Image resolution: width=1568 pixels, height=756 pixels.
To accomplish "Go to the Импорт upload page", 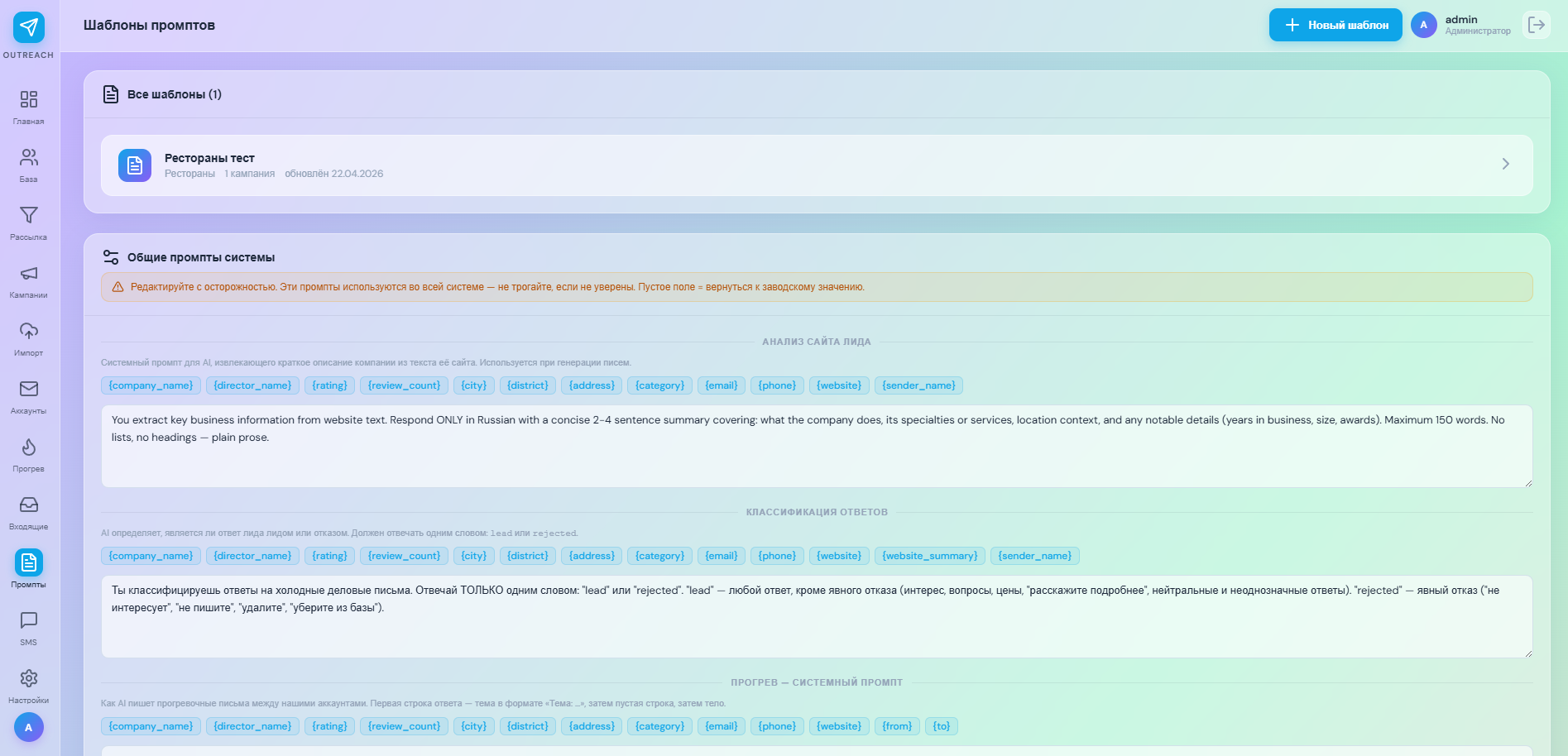I will [x=29, y=339].
